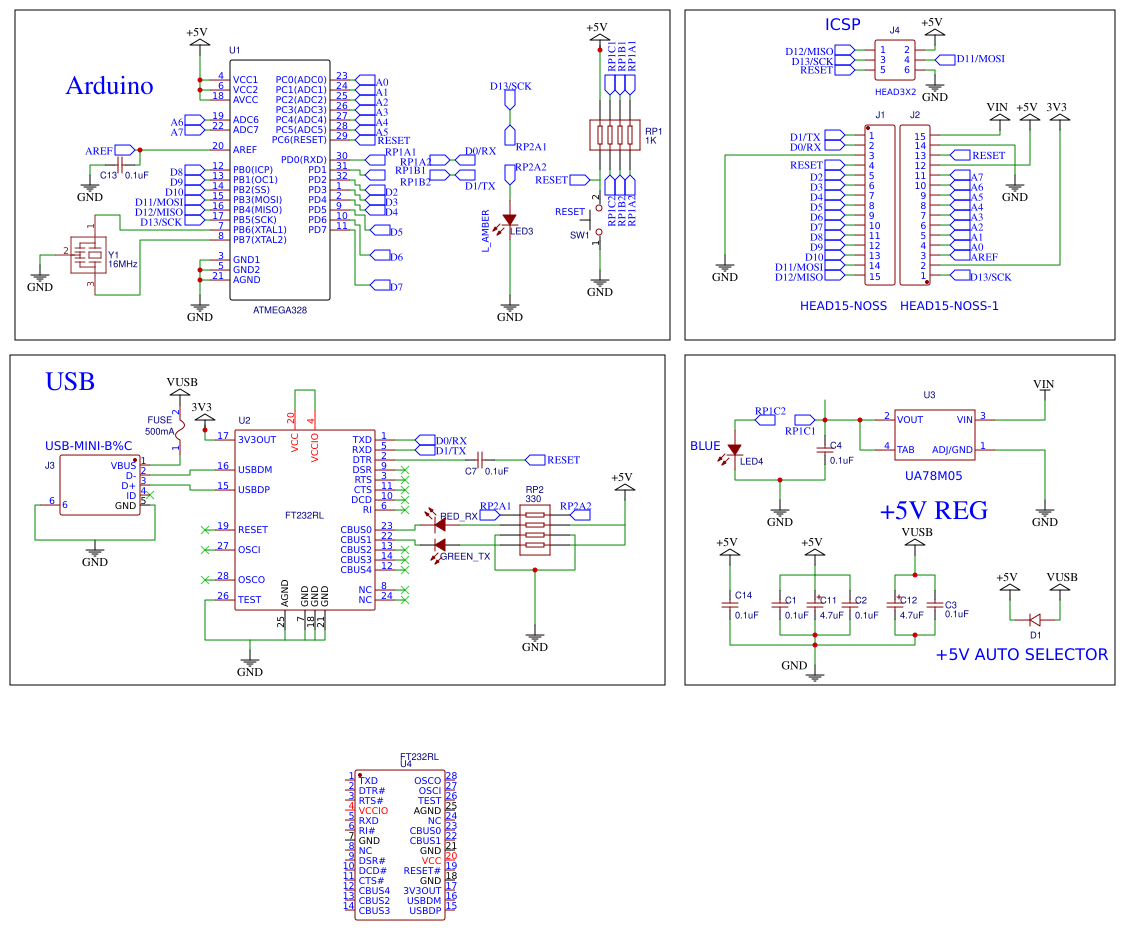The height and width of the screenshot is (930, 1125).
Task: Click the "16MHz" crystal value text
Action: [123, 264]
